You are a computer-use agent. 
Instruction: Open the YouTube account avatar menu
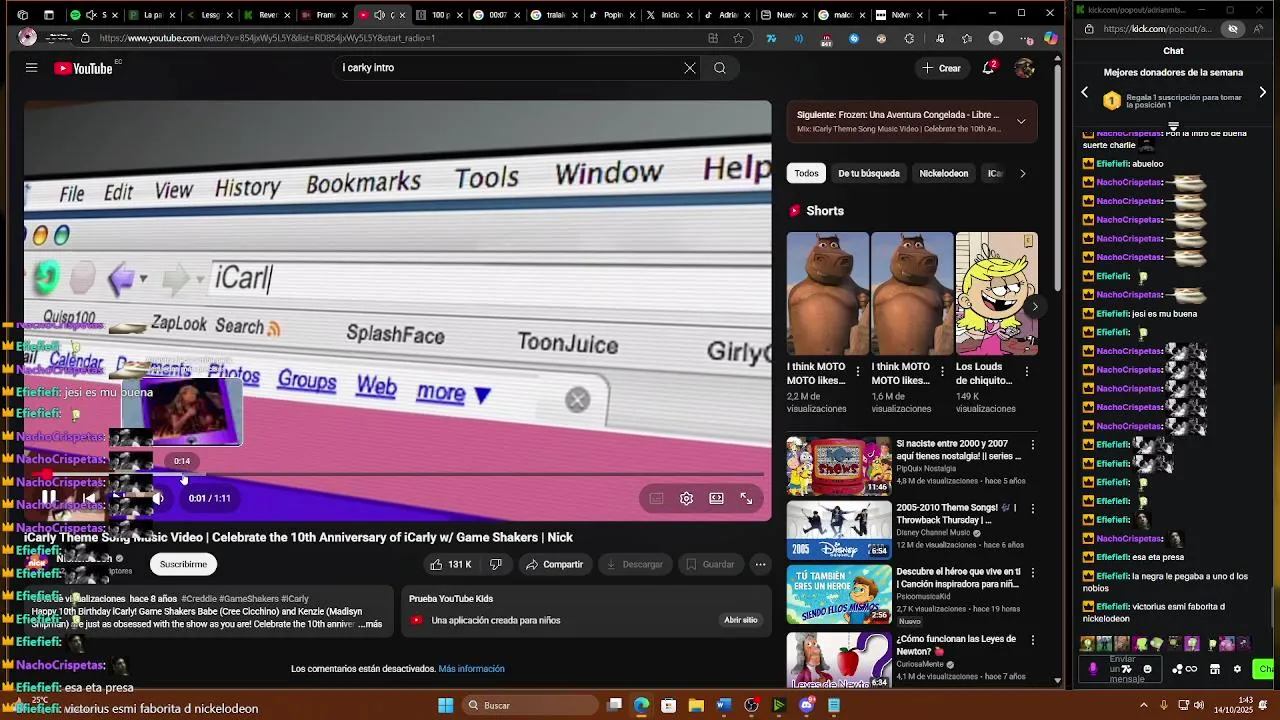(1024, 68)
